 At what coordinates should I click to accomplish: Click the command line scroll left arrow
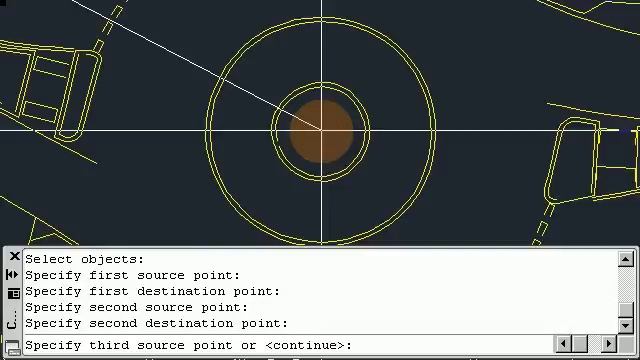pyautogui.click(x=564, y=344)
